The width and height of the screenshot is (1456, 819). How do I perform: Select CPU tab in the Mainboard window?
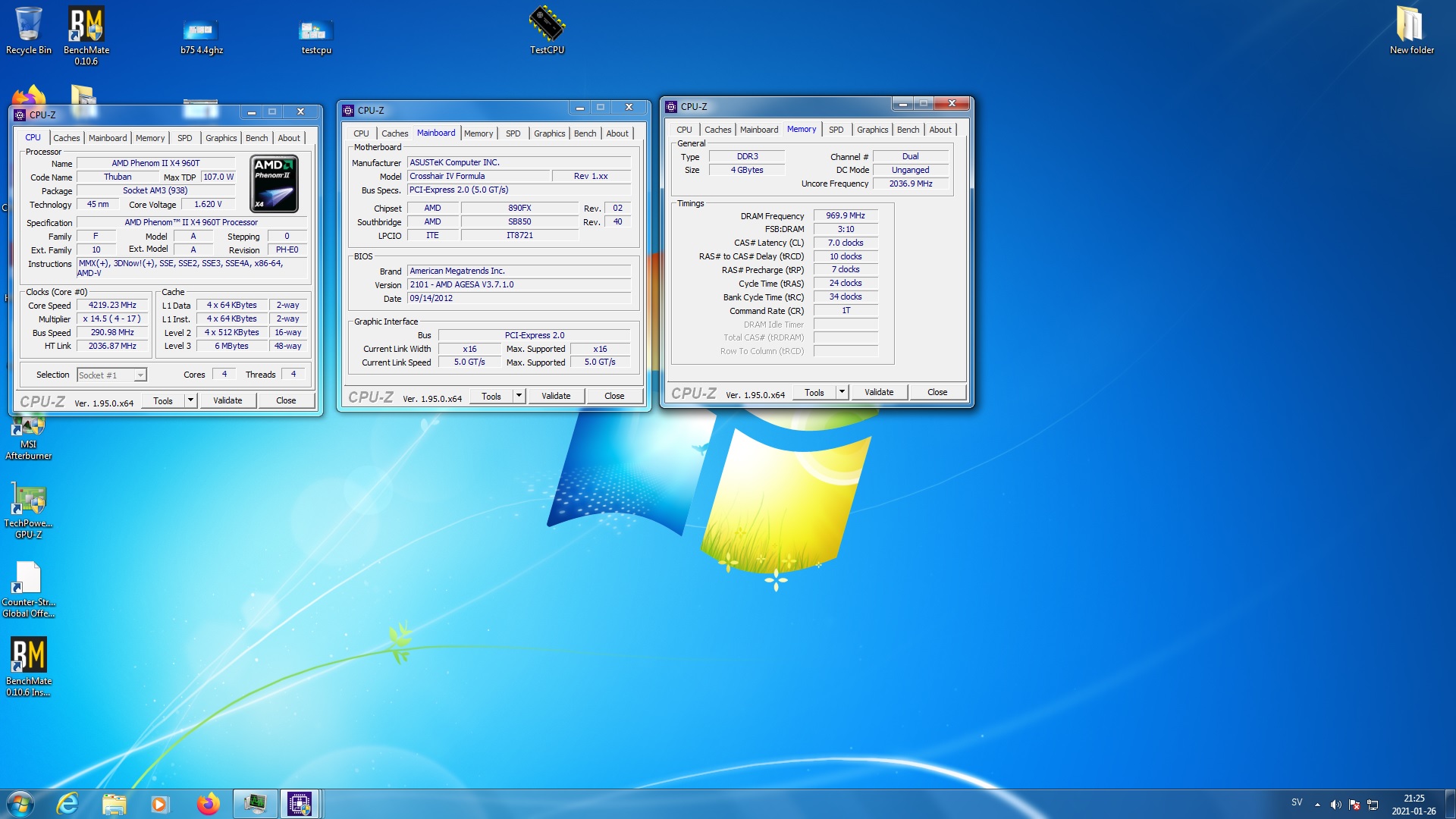[361, 133]
